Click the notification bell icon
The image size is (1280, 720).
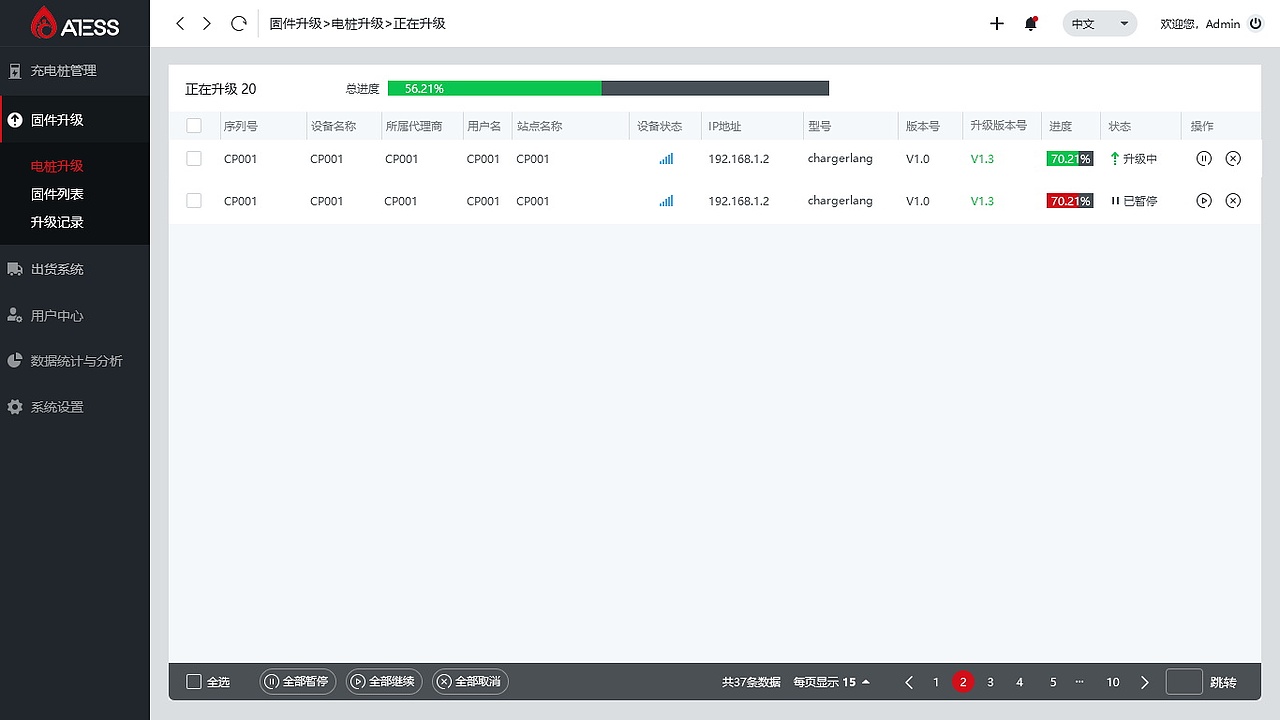(1031, 23)
